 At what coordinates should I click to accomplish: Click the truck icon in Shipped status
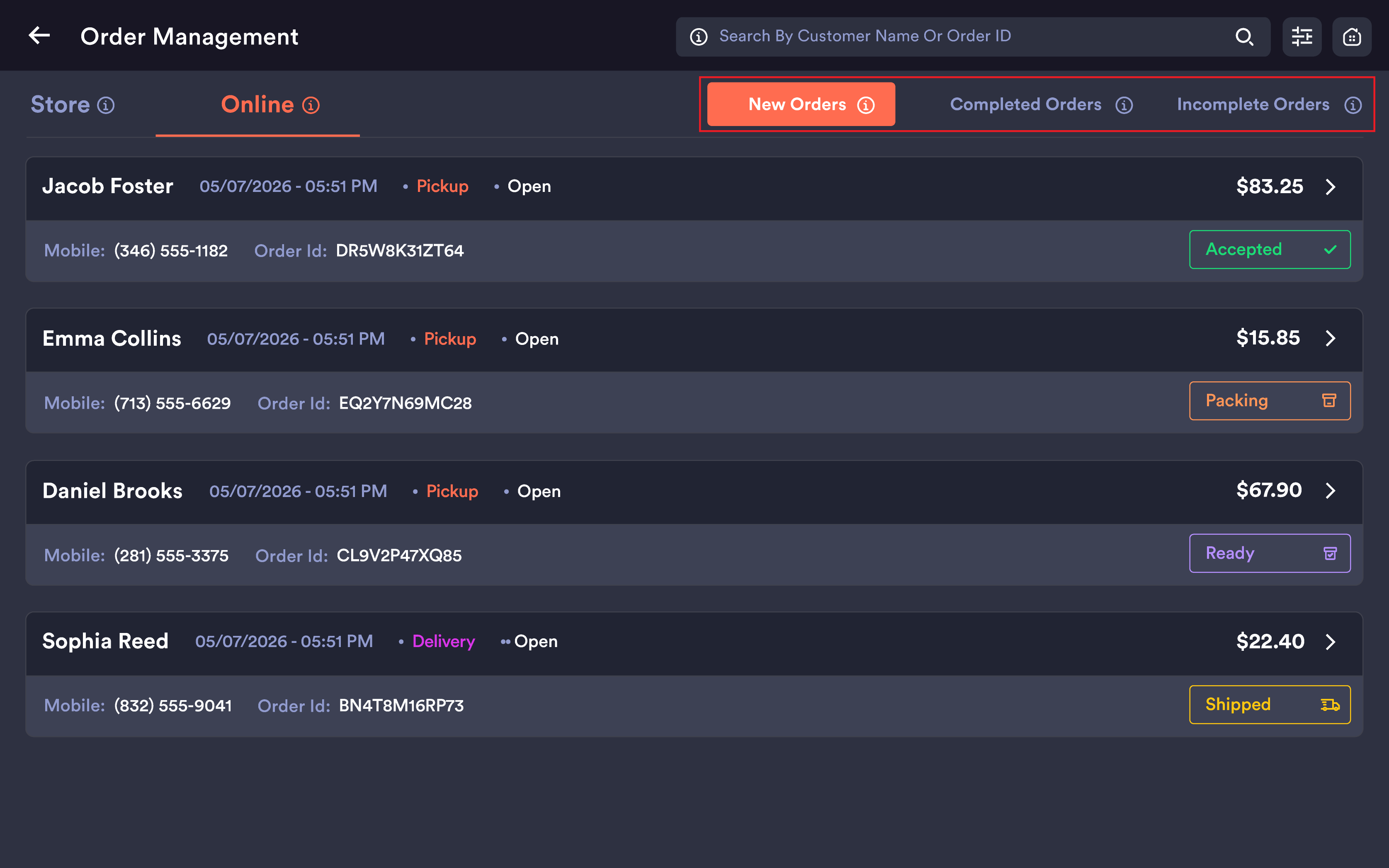point(1330,704)
